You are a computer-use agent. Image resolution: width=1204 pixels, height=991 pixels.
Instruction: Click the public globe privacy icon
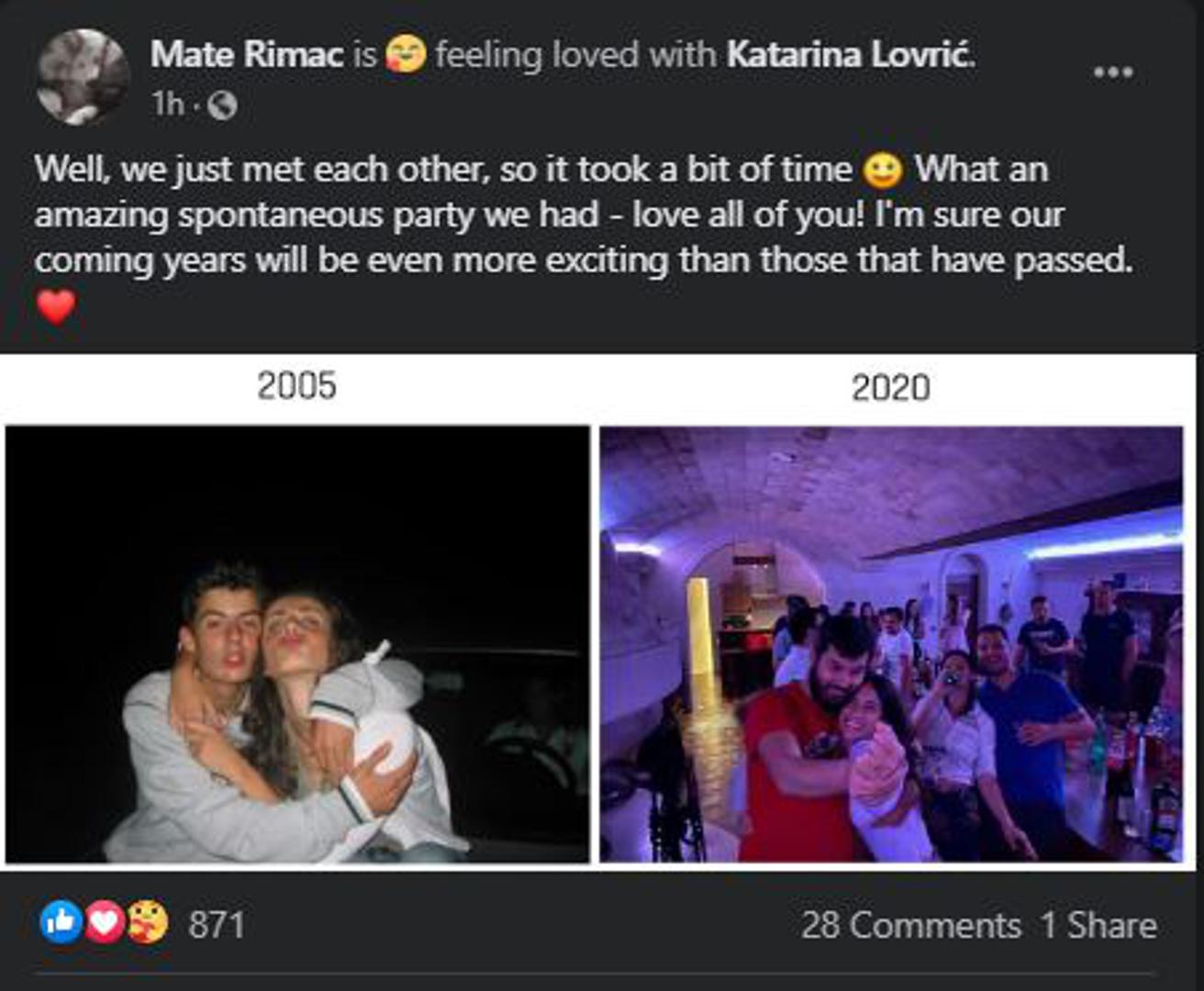click(x=222, y=106)
